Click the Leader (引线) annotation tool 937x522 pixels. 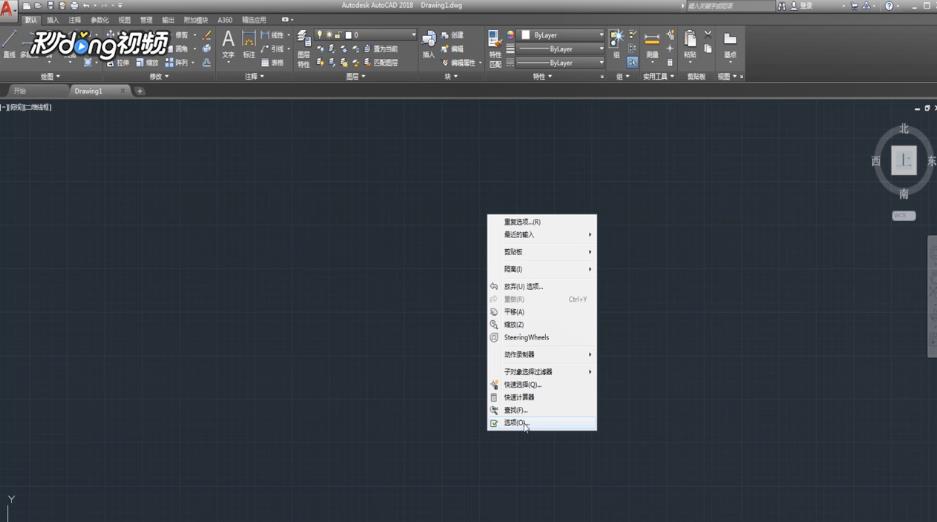point(272,49)
